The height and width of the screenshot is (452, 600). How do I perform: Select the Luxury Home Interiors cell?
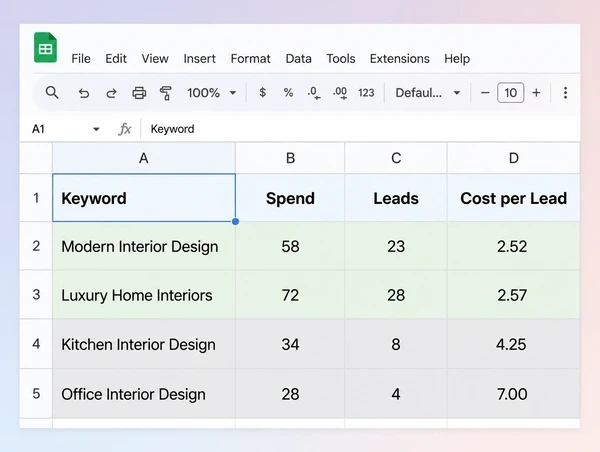tap(144, 295)
